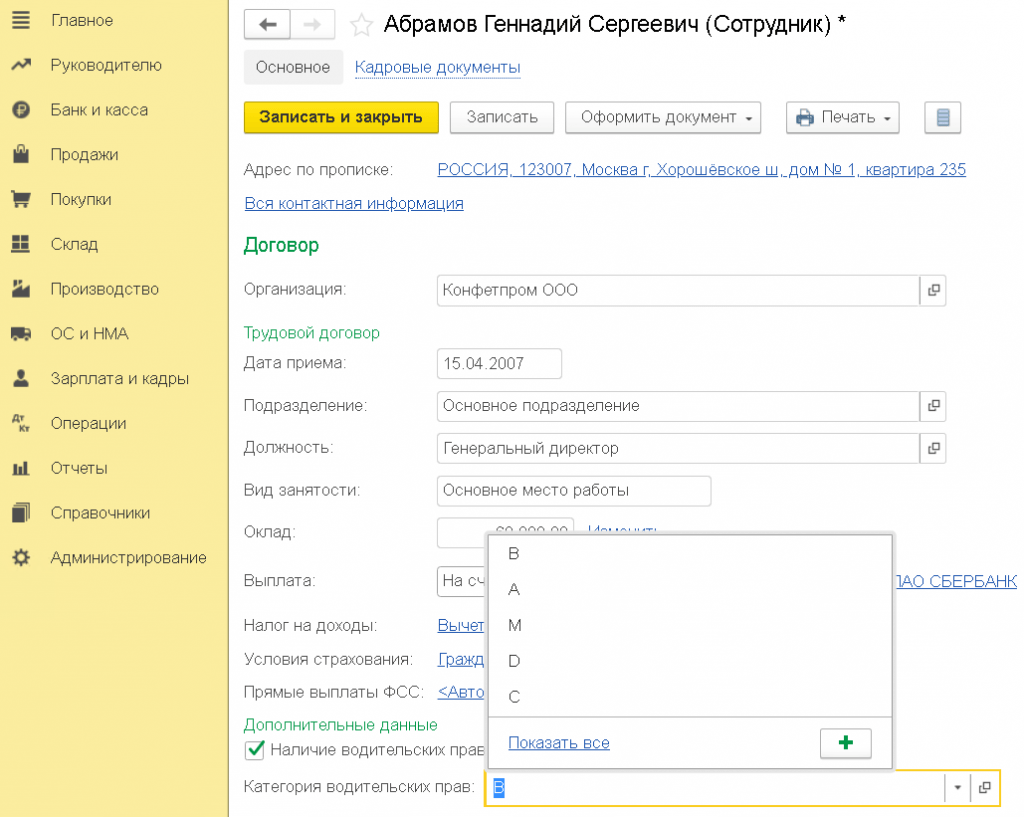Viewport: 1024px width, 817px height.
Task: Click Показать все link in dropdown
Action: tap(558, 743)
